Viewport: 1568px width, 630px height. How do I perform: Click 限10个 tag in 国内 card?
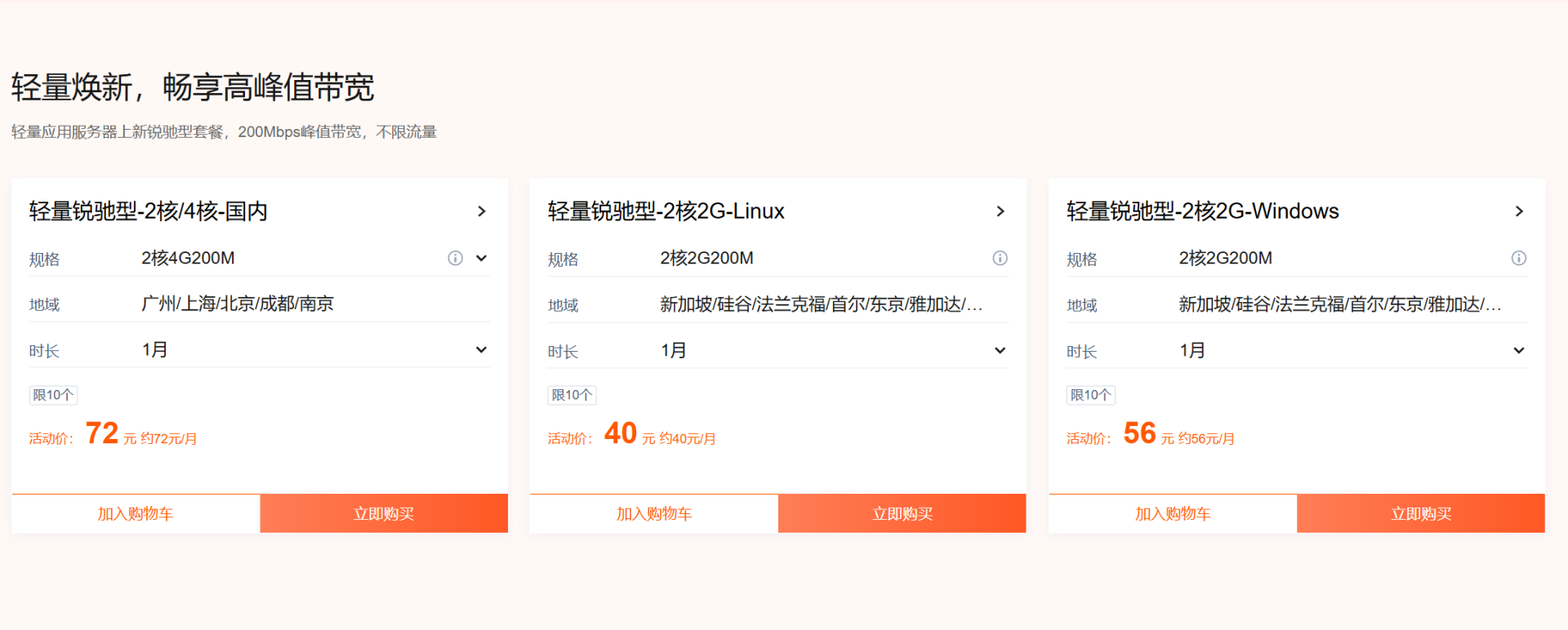[53, 395]
